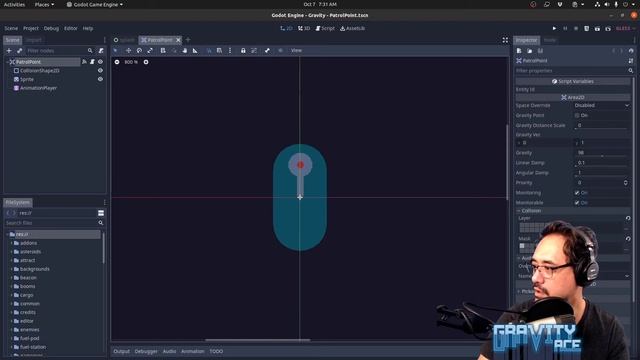Image resolution: width=640 pixels, height=360 pixels.
Task: Open the script attached to PatrolPoint
Action: (x=92, y=62)
